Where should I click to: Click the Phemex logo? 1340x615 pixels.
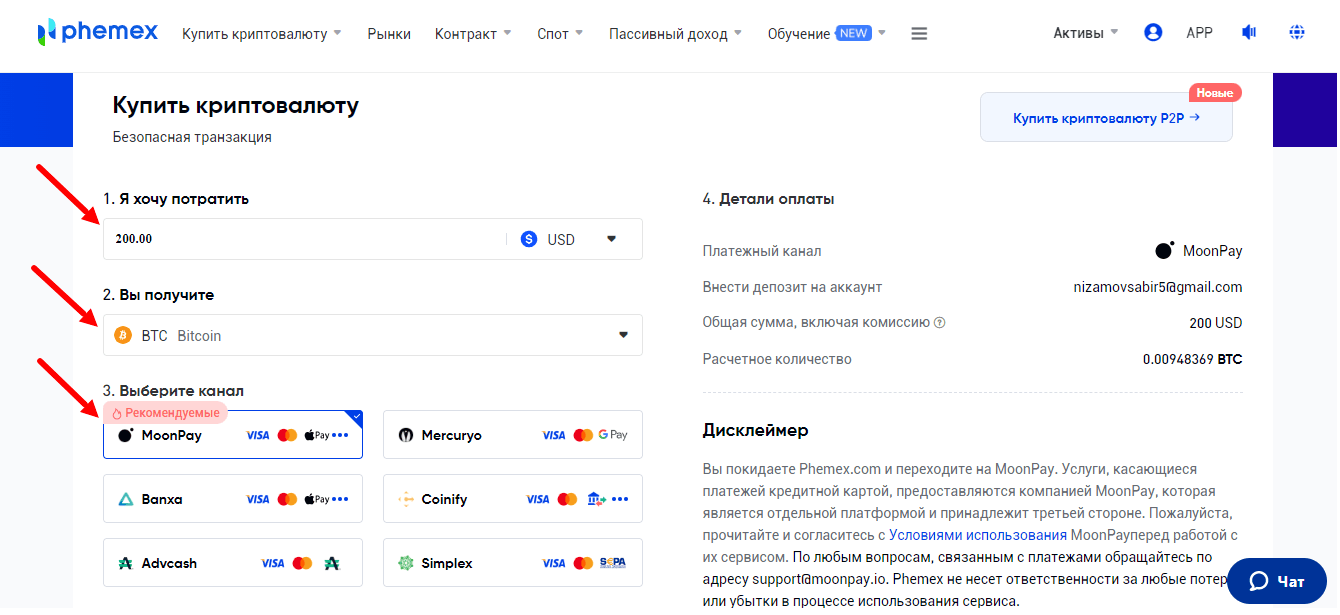pos(97,33)
